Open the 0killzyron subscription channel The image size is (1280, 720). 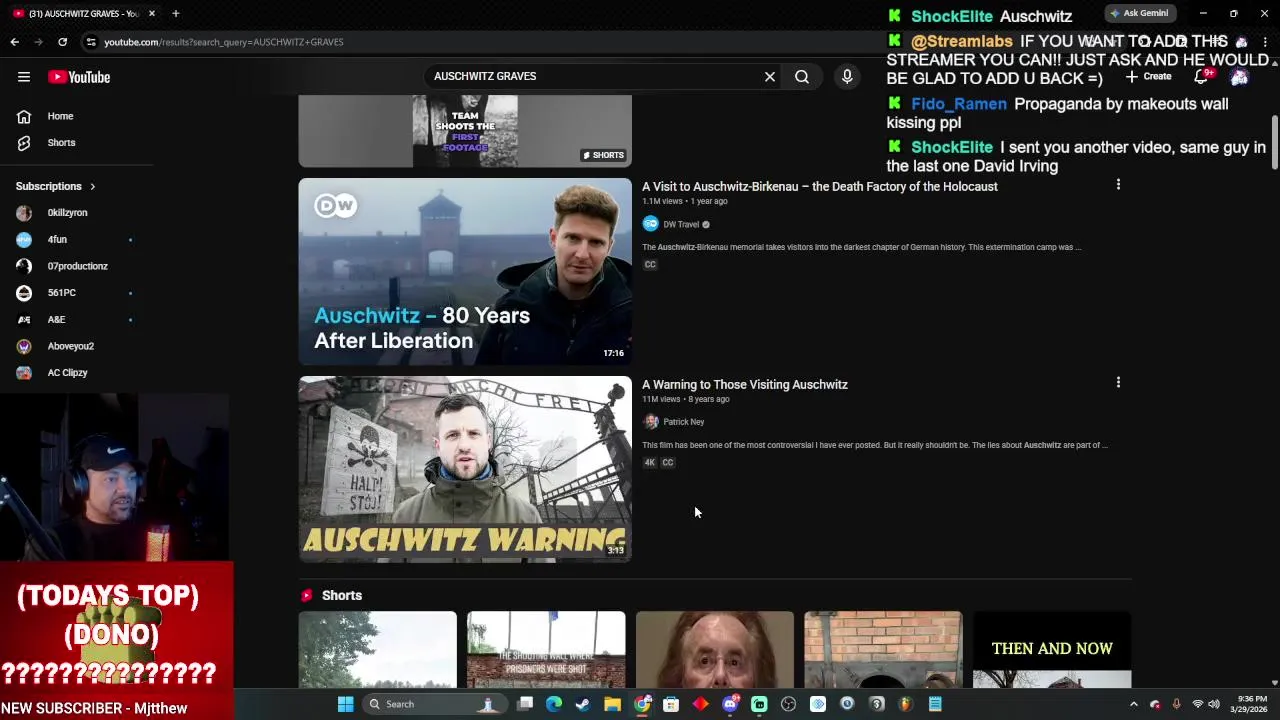(x=68, y=213)
